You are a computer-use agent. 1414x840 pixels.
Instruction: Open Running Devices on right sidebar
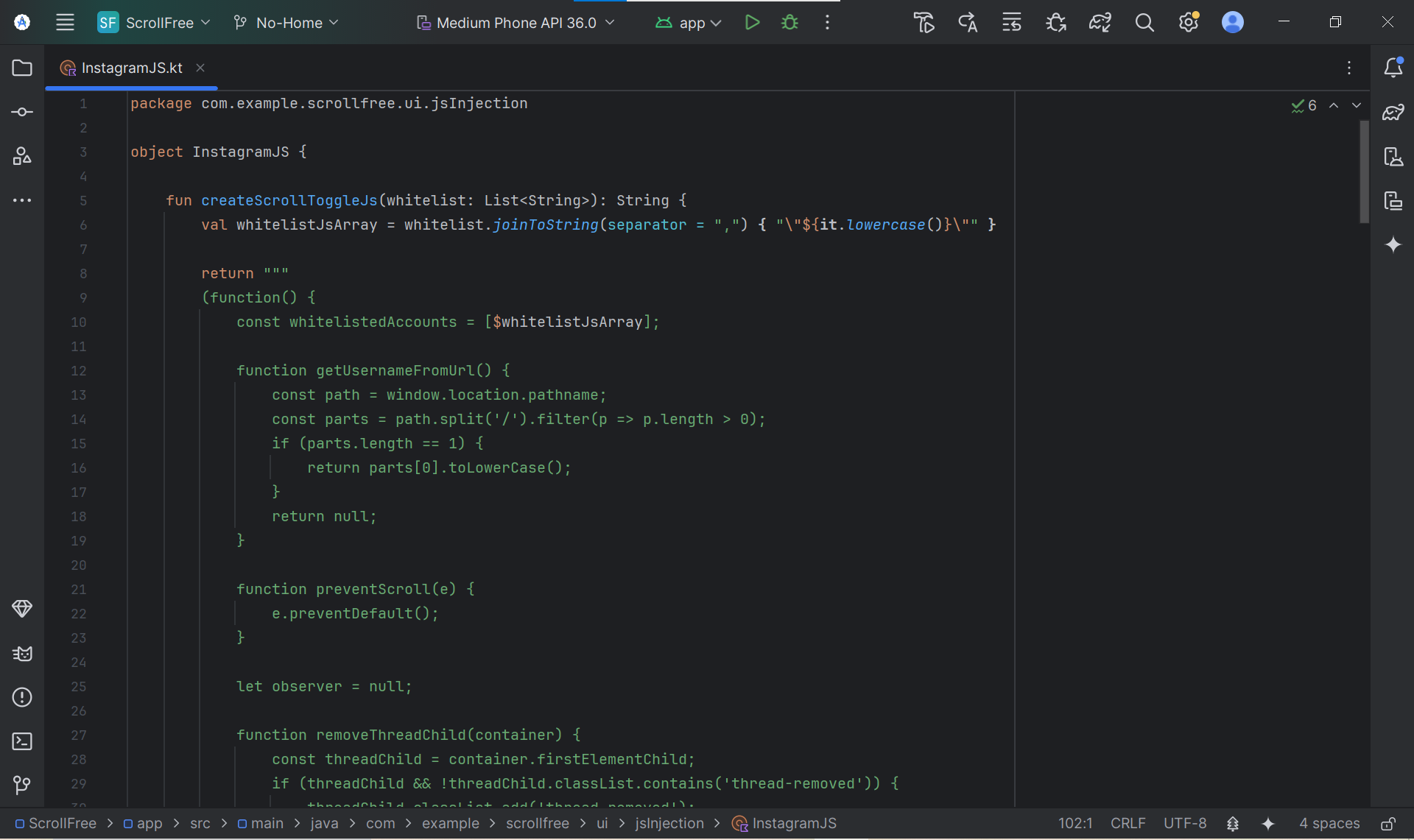pyautogui.click(x=1393, y=200)
